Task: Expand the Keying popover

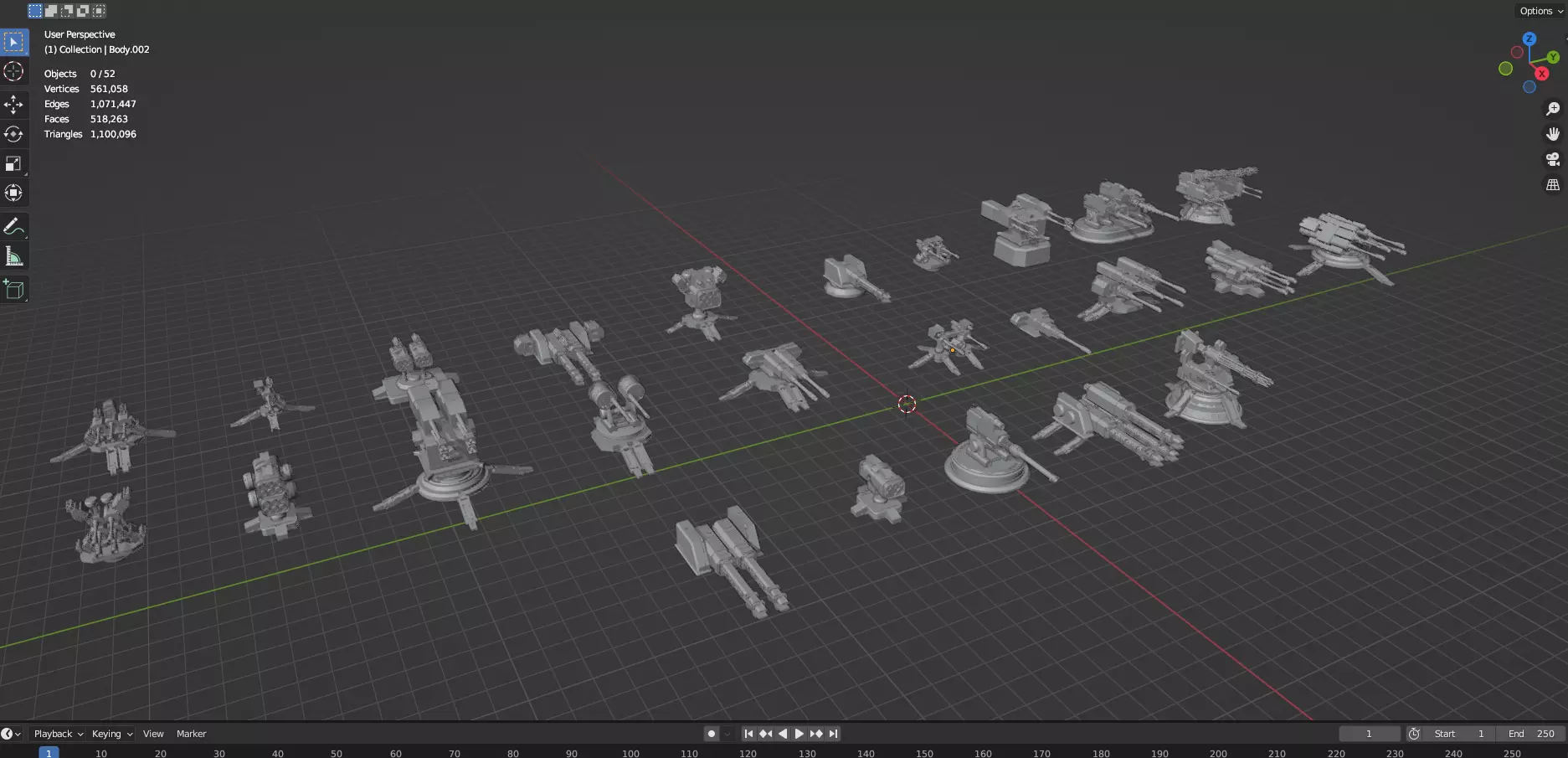Action: [112, 734]
